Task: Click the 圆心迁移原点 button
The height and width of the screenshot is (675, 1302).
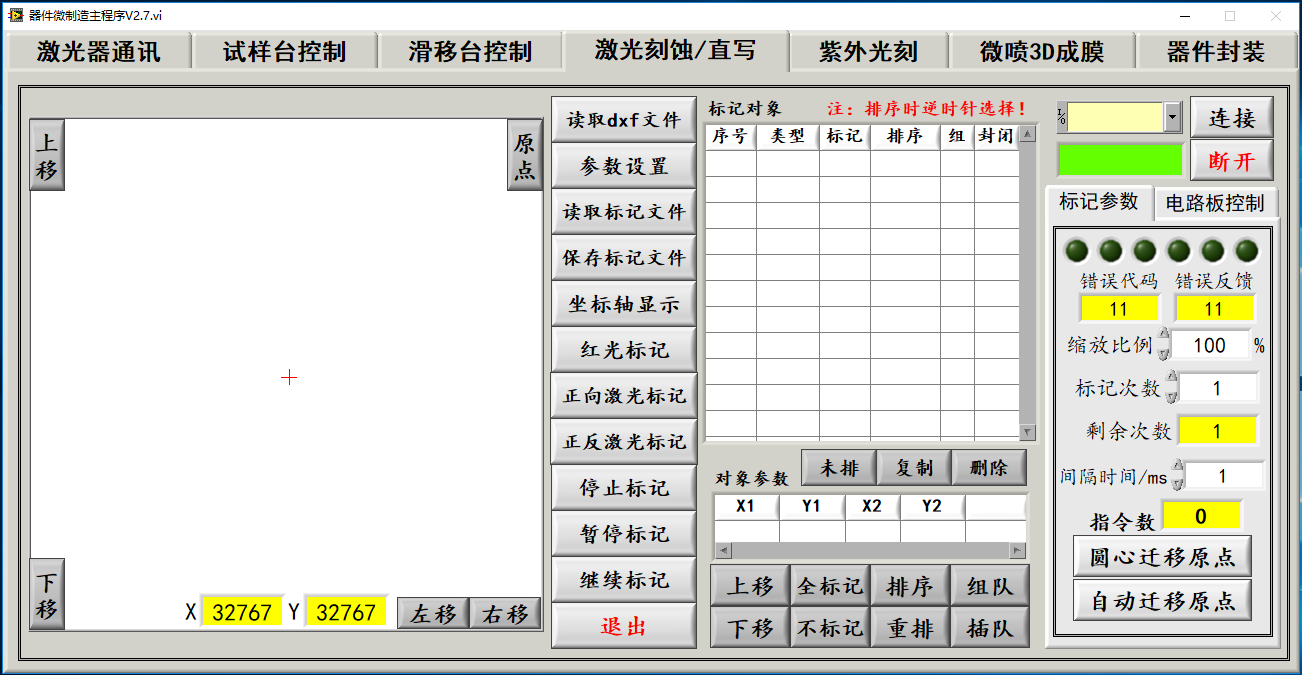Action: click(x=1161, y=556)
